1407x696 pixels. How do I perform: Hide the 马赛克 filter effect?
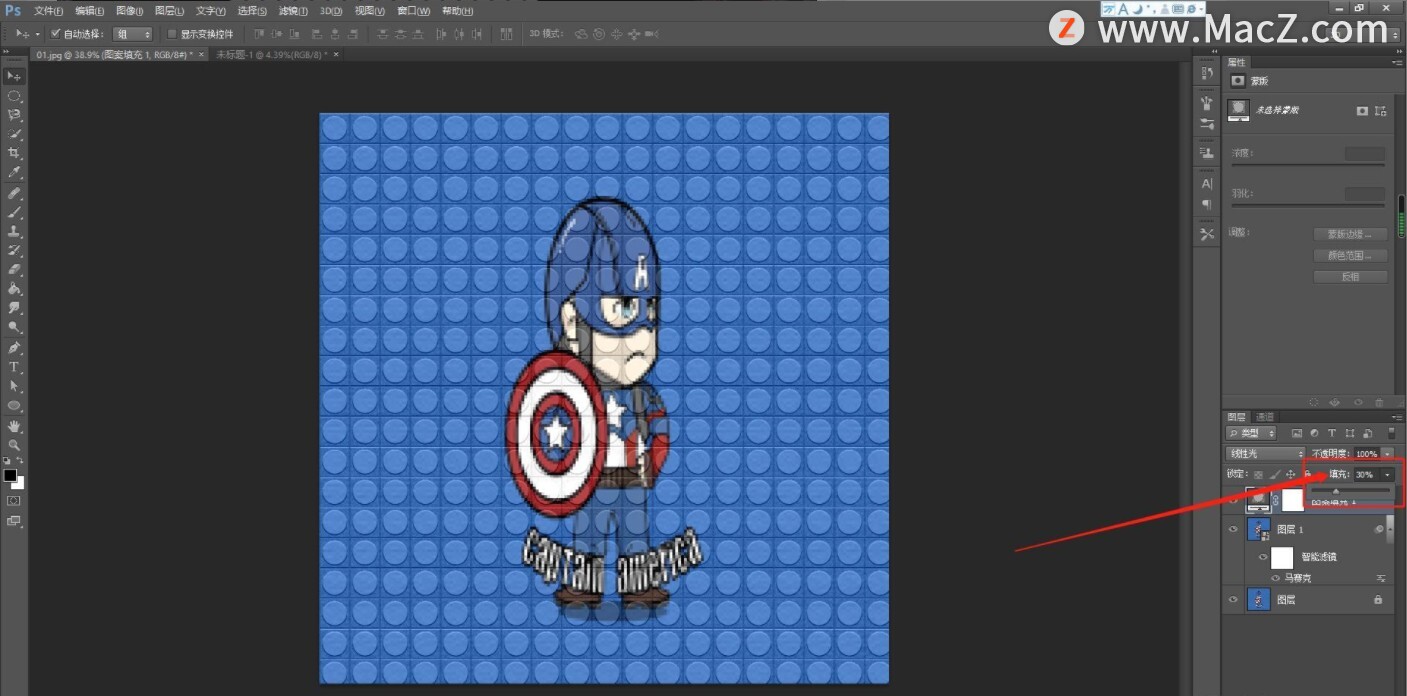coord(1275,578)
